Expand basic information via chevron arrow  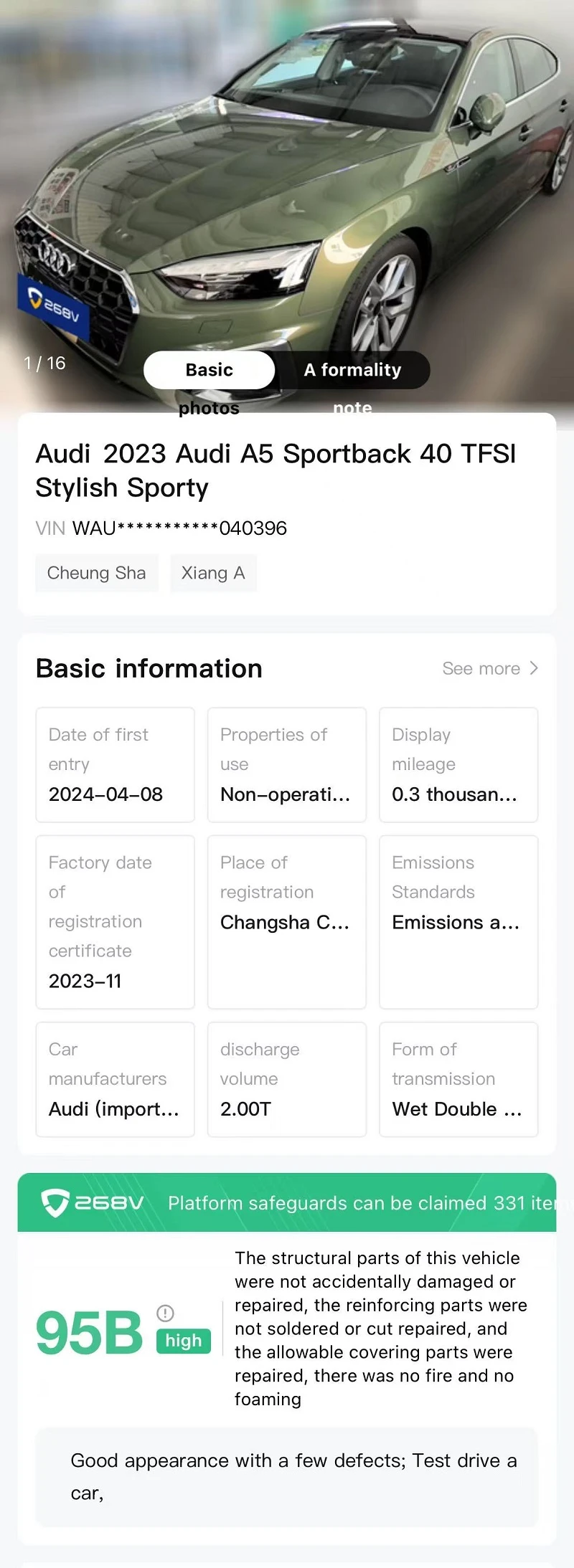[x=533, y=668]
